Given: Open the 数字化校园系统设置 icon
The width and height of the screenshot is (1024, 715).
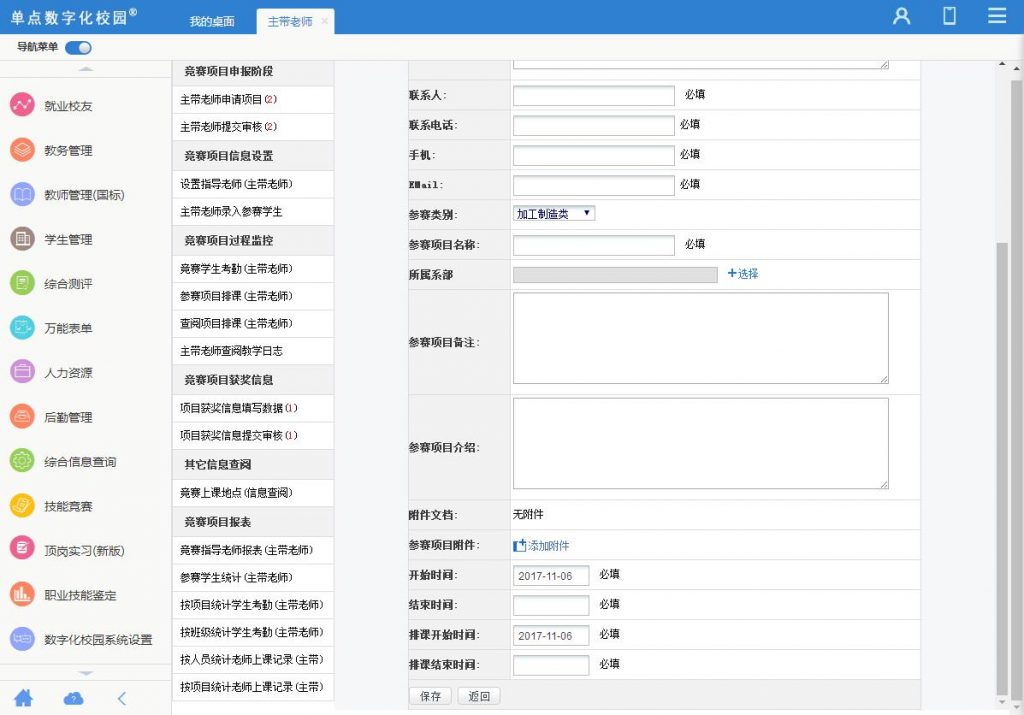Looking at the screenshot, I should coord(22,639).
